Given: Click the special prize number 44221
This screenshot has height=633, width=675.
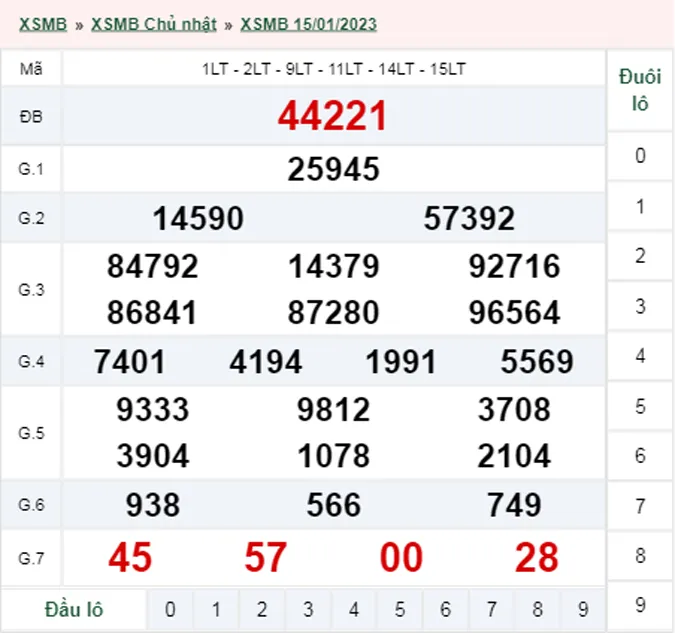Looking at the screenshot, I should [x=333, y=118].
